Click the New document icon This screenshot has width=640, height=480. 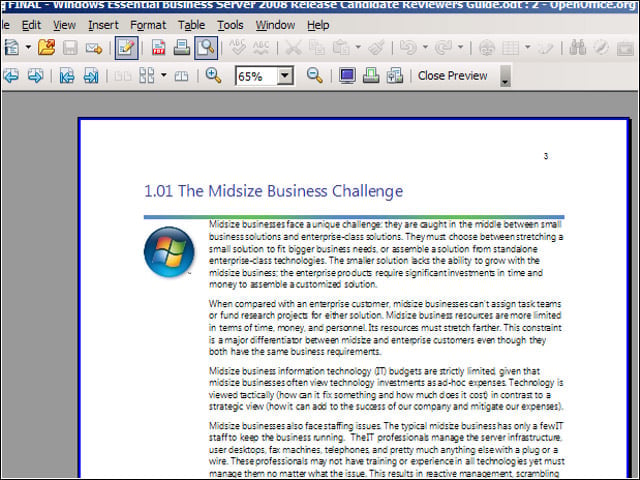pyautogui.click(x=11, y=48)
